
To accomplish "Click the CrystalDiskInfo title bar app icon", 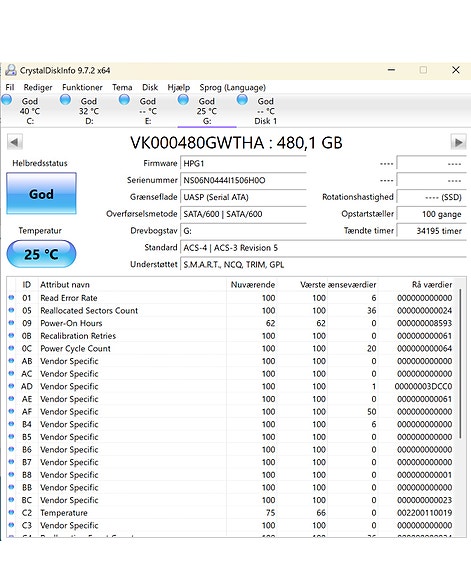I will tap(11, 70).
